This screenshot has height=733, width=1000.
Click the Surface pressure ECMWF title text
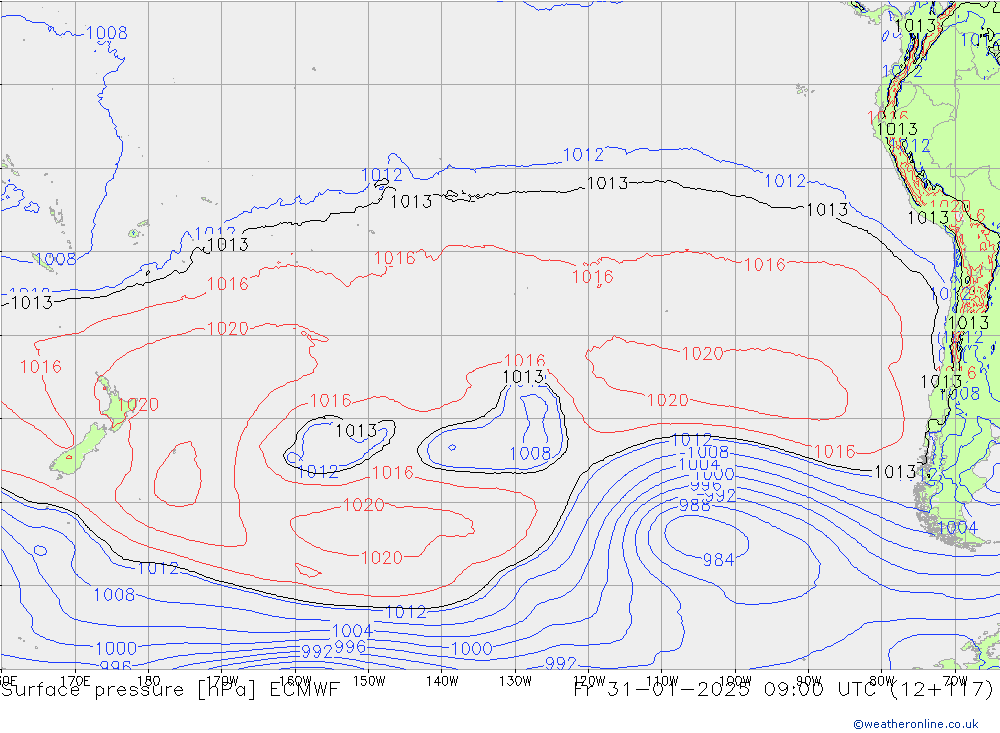tap(170, 690)
